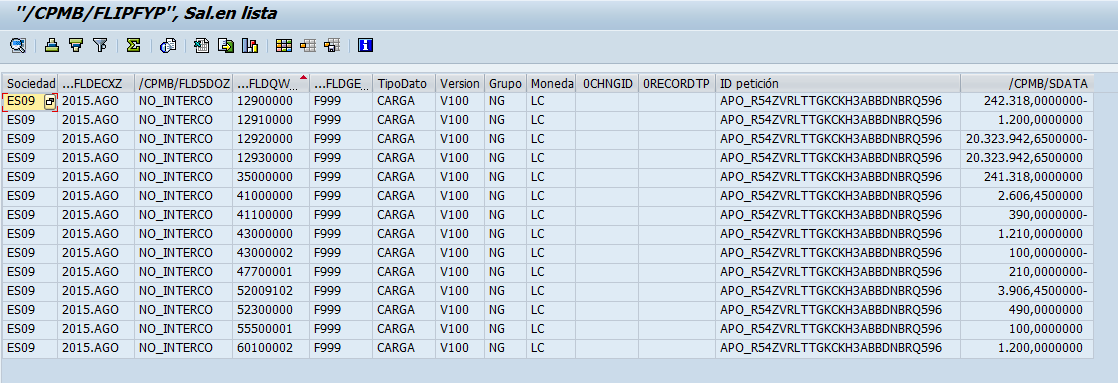Click the value 490,0000000
The image size is (1118, 383).
point(1045,310)
